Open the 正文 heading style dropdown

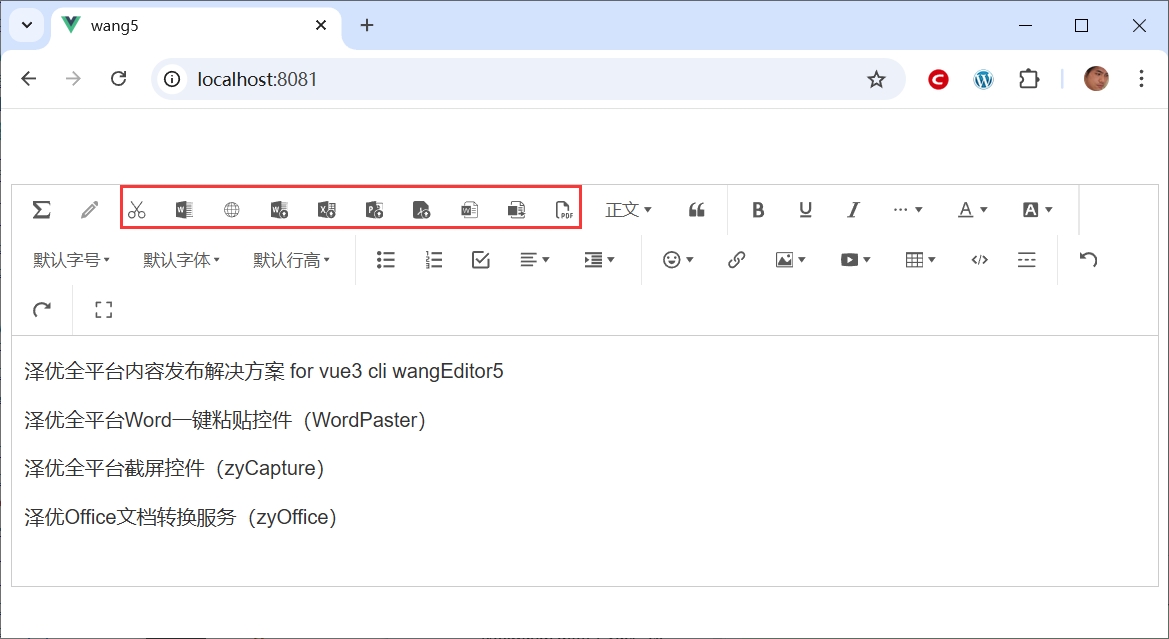[x=628, y=210]
